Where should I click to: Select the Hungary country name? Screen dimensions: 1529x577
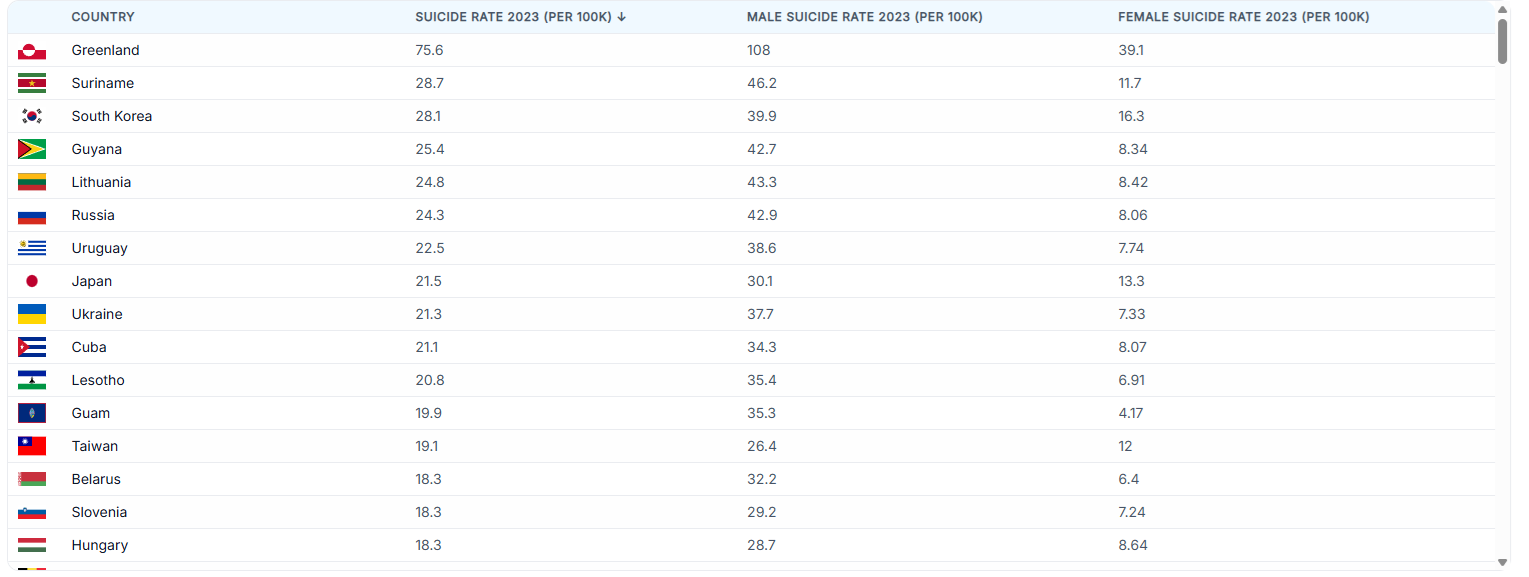[99, 545]
